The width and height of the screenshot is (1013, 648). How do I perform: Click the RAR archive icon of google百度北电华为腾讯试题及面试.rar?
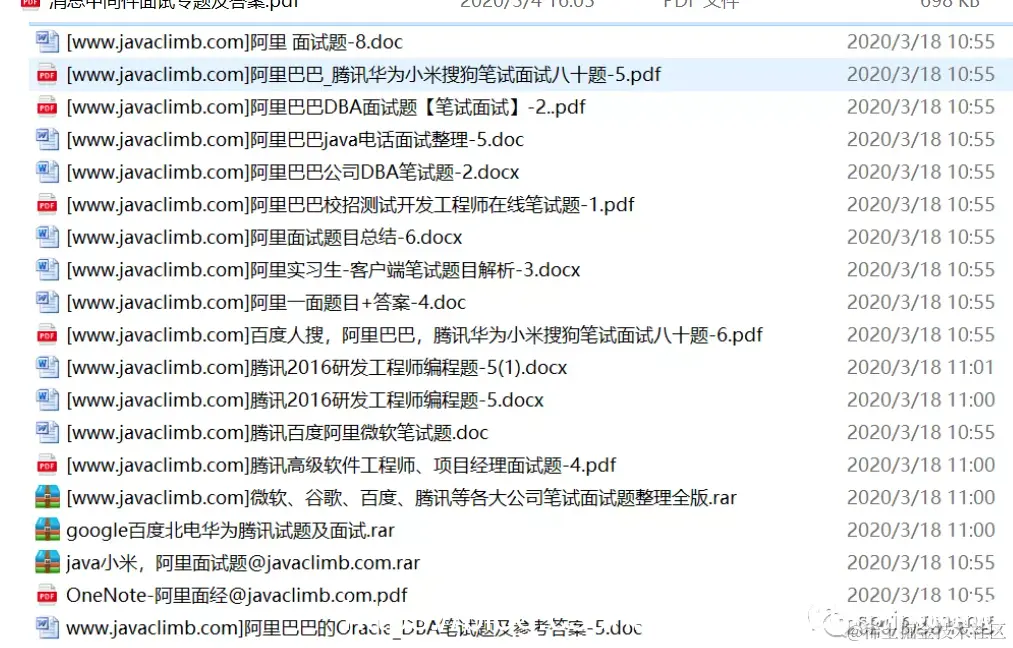(47, 530)
